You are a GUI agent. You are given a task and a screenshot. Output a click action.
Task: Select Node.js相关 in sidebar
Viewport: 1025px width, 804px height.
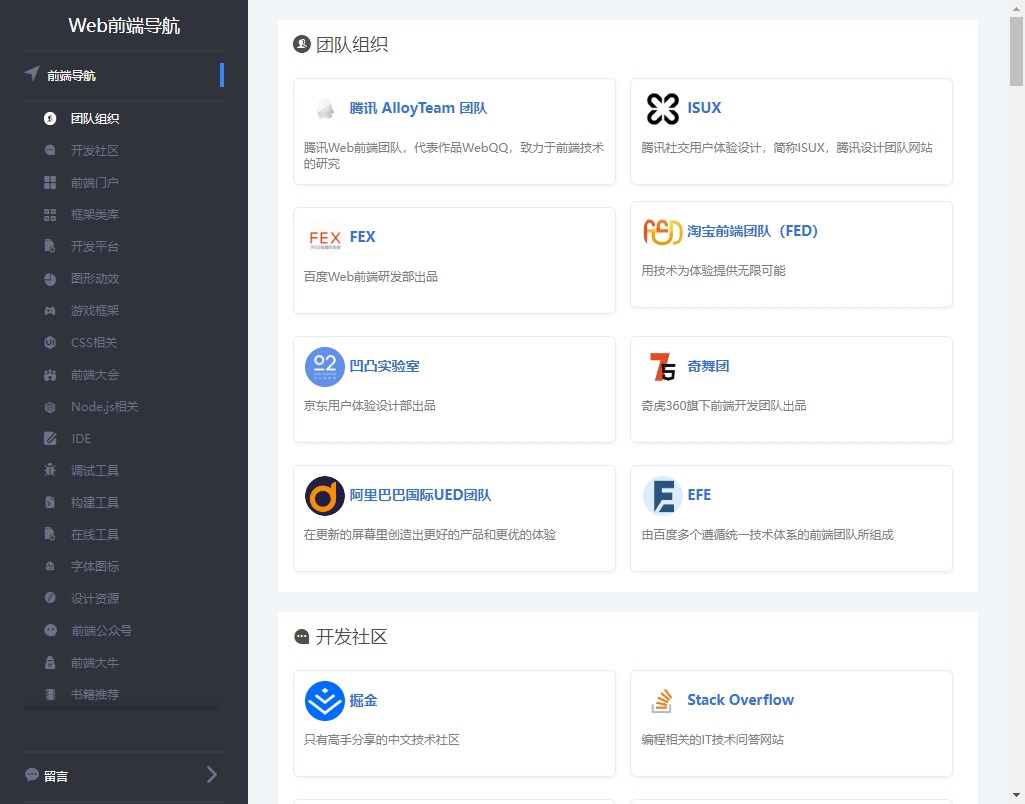[x=105, y=407]
